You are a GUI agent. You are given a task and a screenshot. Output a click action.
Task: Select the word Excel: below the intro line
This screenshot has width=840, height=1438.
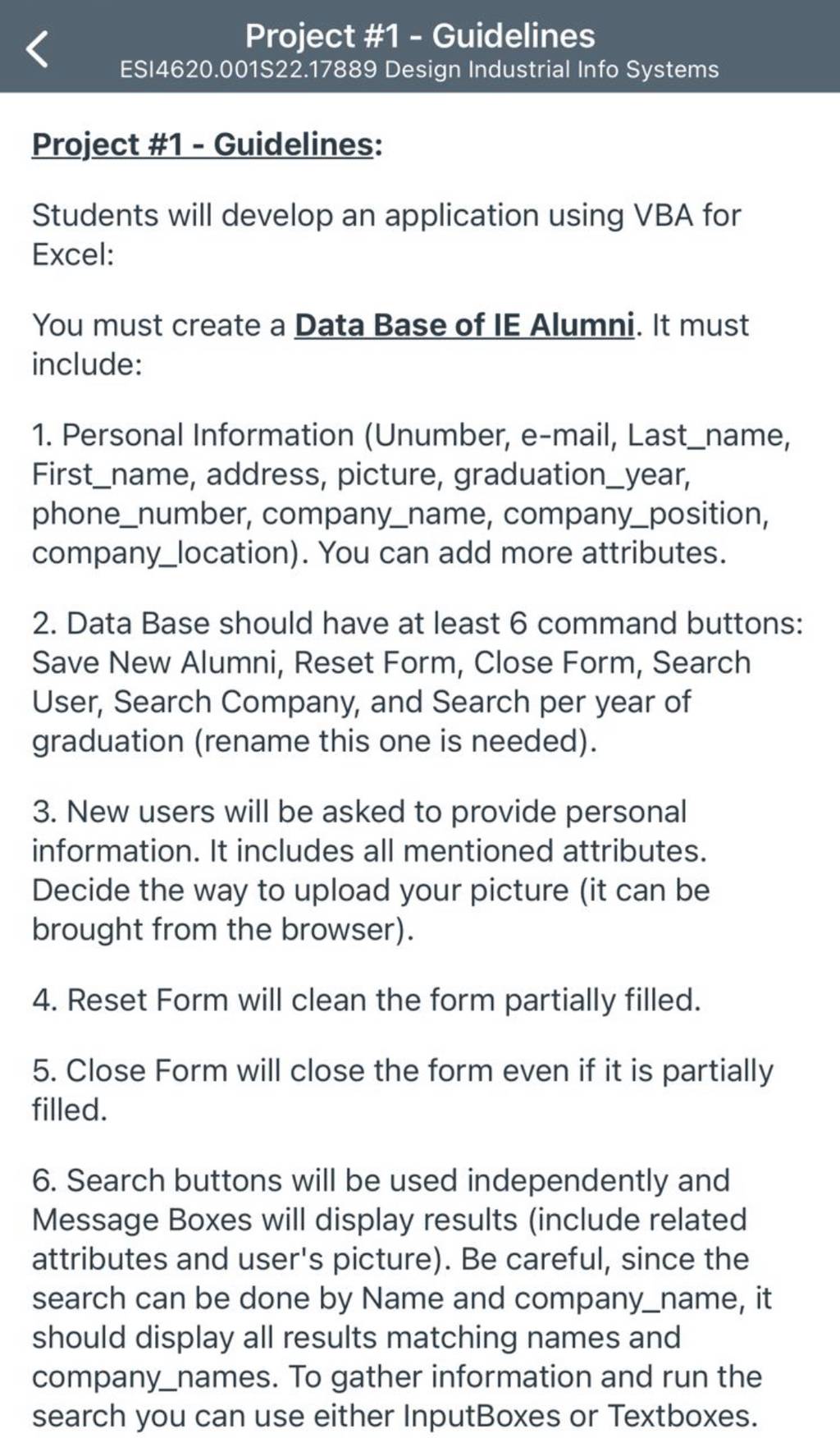coord(73,254)
